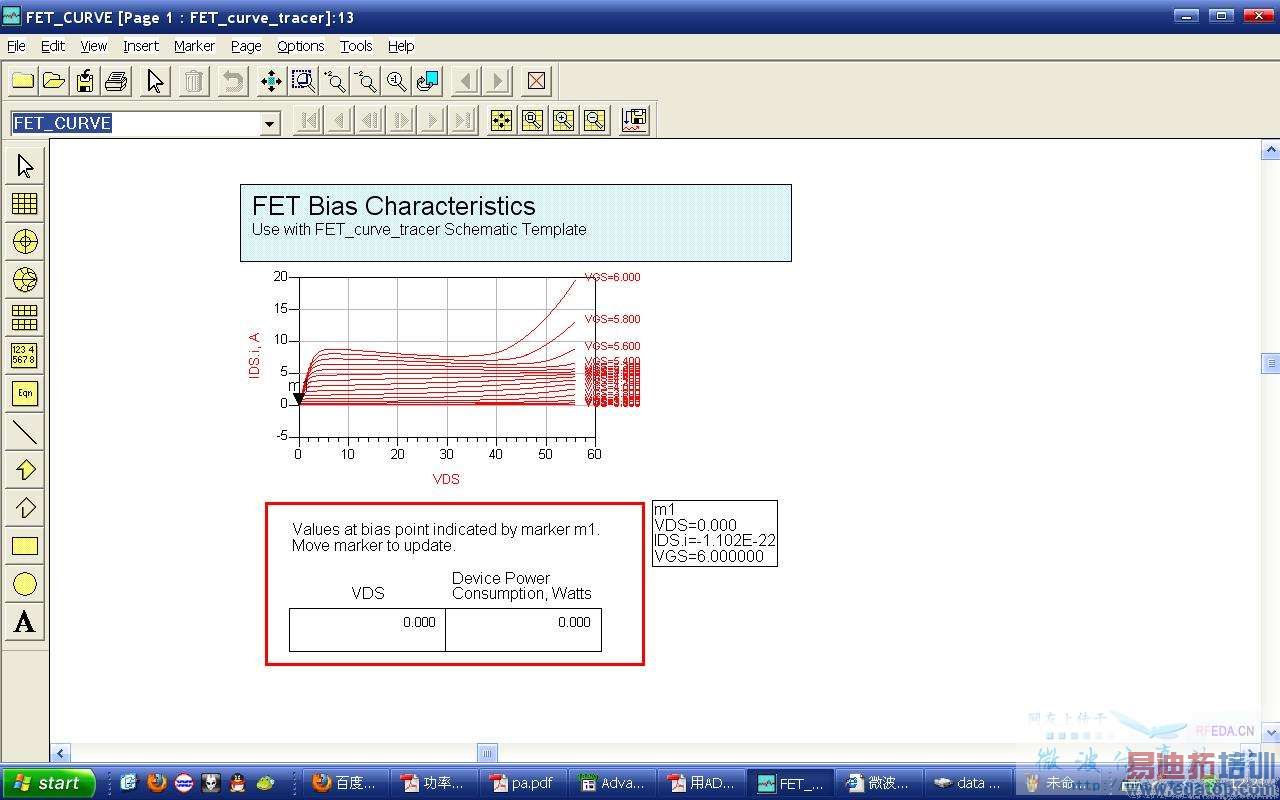
Task: Click the left arrow of the horizontal scrollbar
Action: pyautogui.click(x=60, y=753)
